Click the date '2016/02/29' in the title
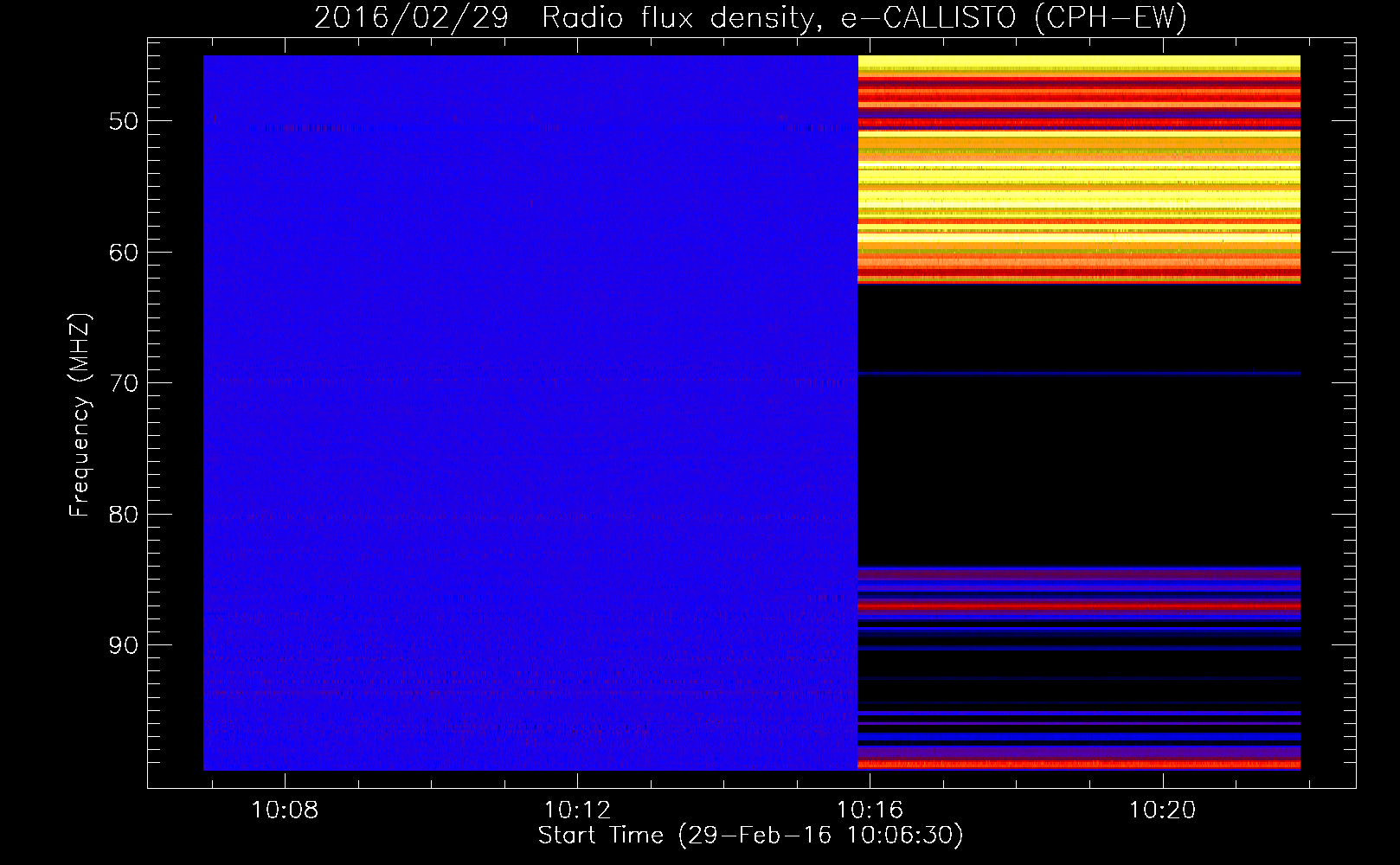Viewport: 1400px width, 865px height. pos(411,17)
